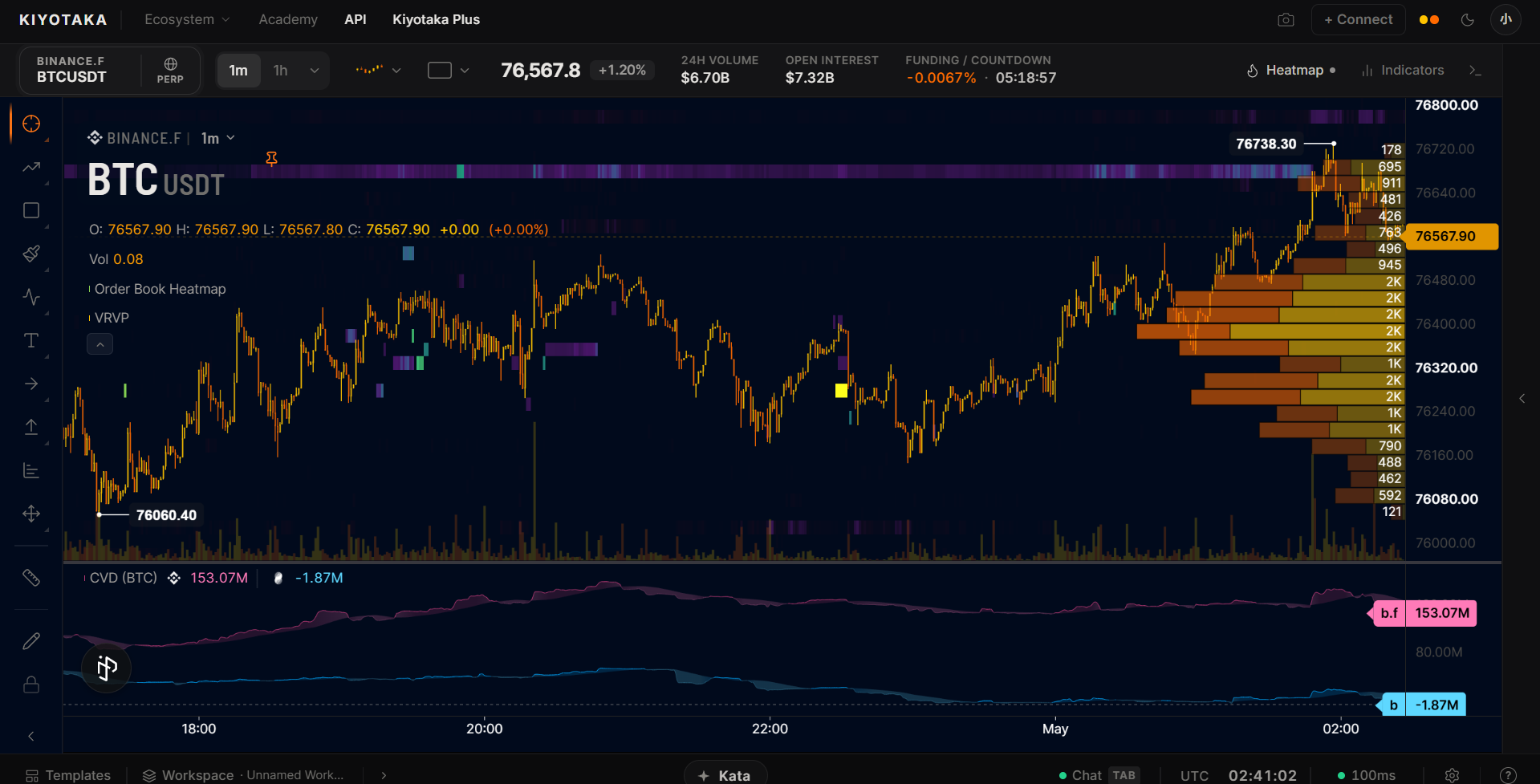
Task: Click the VRVP indicator legend entry
Action: tap(112, 318)
